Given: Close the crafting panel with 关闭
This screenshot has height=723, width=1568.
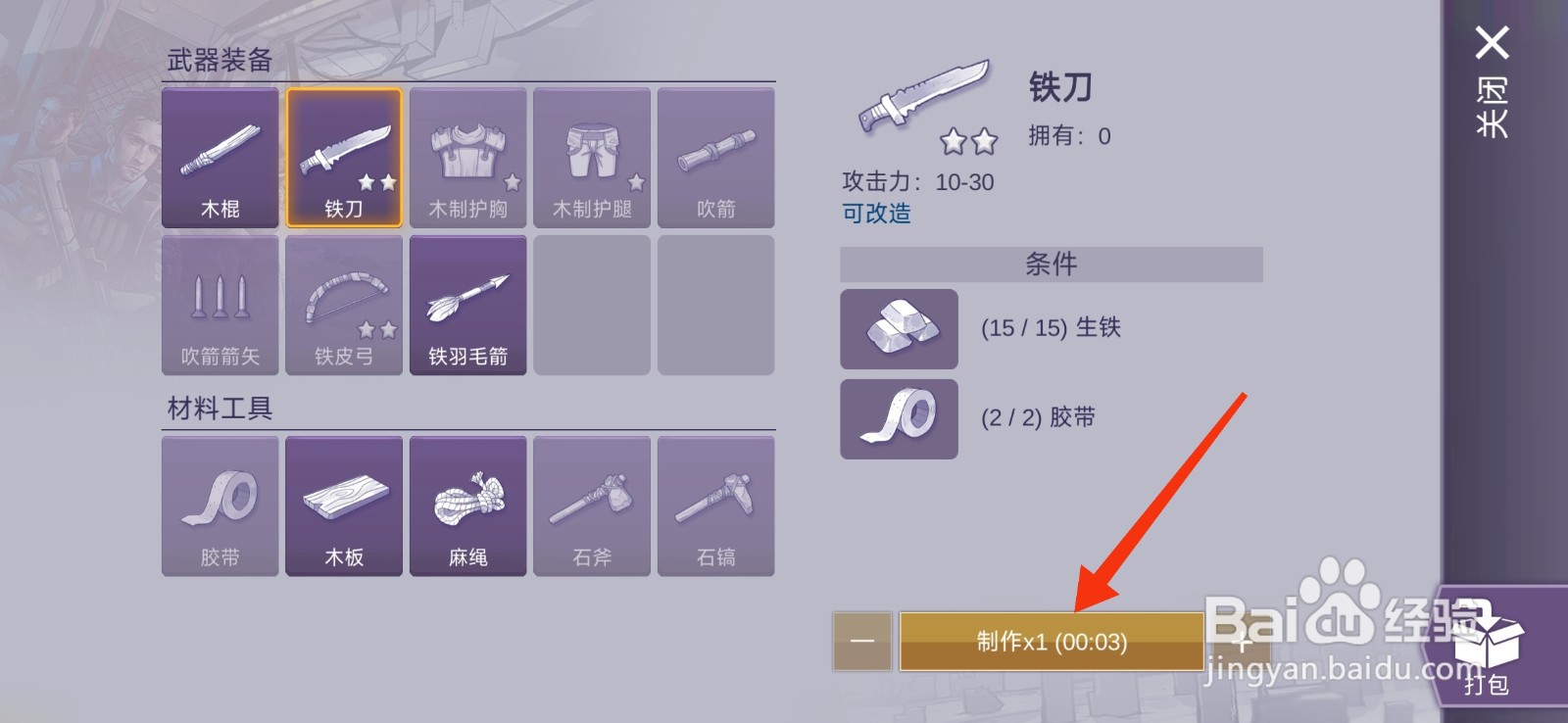Looking at the screenshot, I should 1492,81.
